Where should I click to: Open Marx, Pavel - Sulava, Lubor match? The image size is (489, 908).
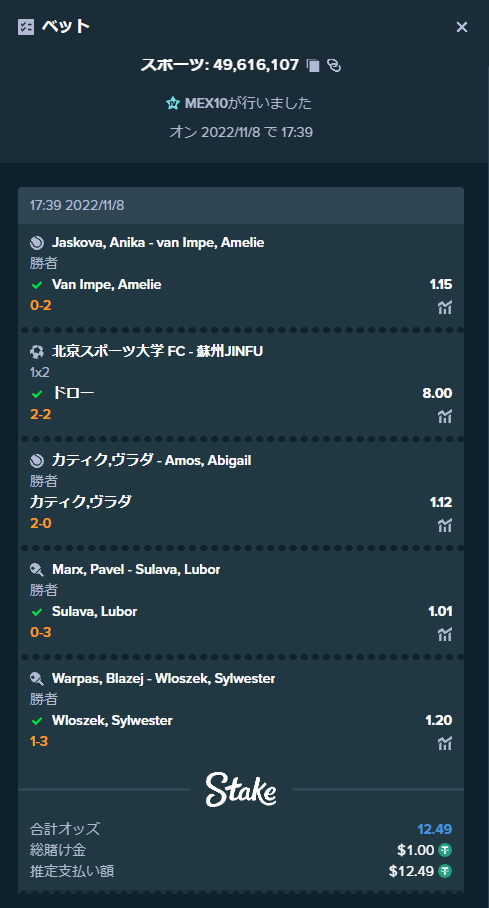(x=136, y=569)
